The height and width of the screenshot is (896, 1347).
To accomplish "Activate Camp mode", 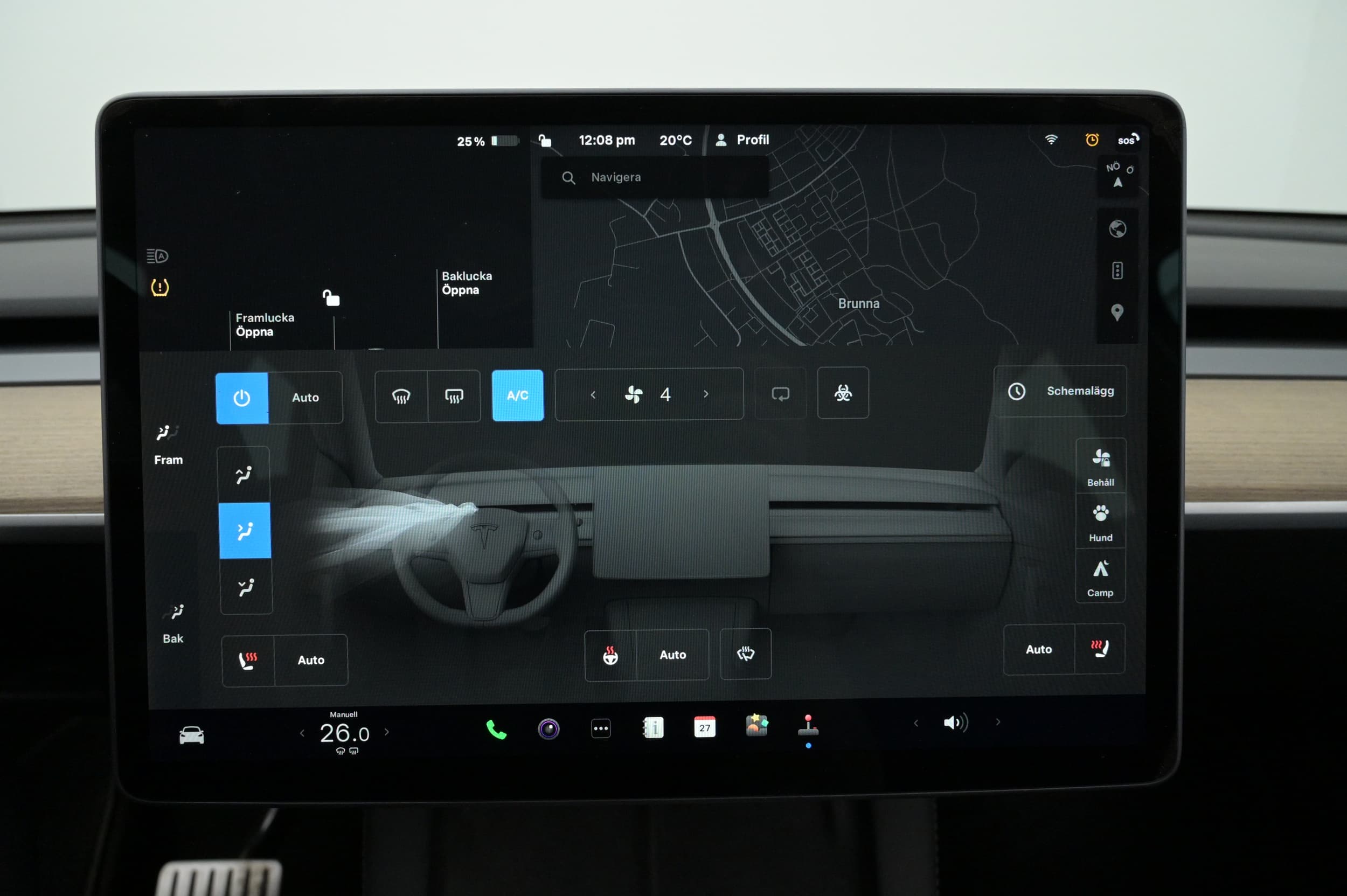I will (1100, 577).
